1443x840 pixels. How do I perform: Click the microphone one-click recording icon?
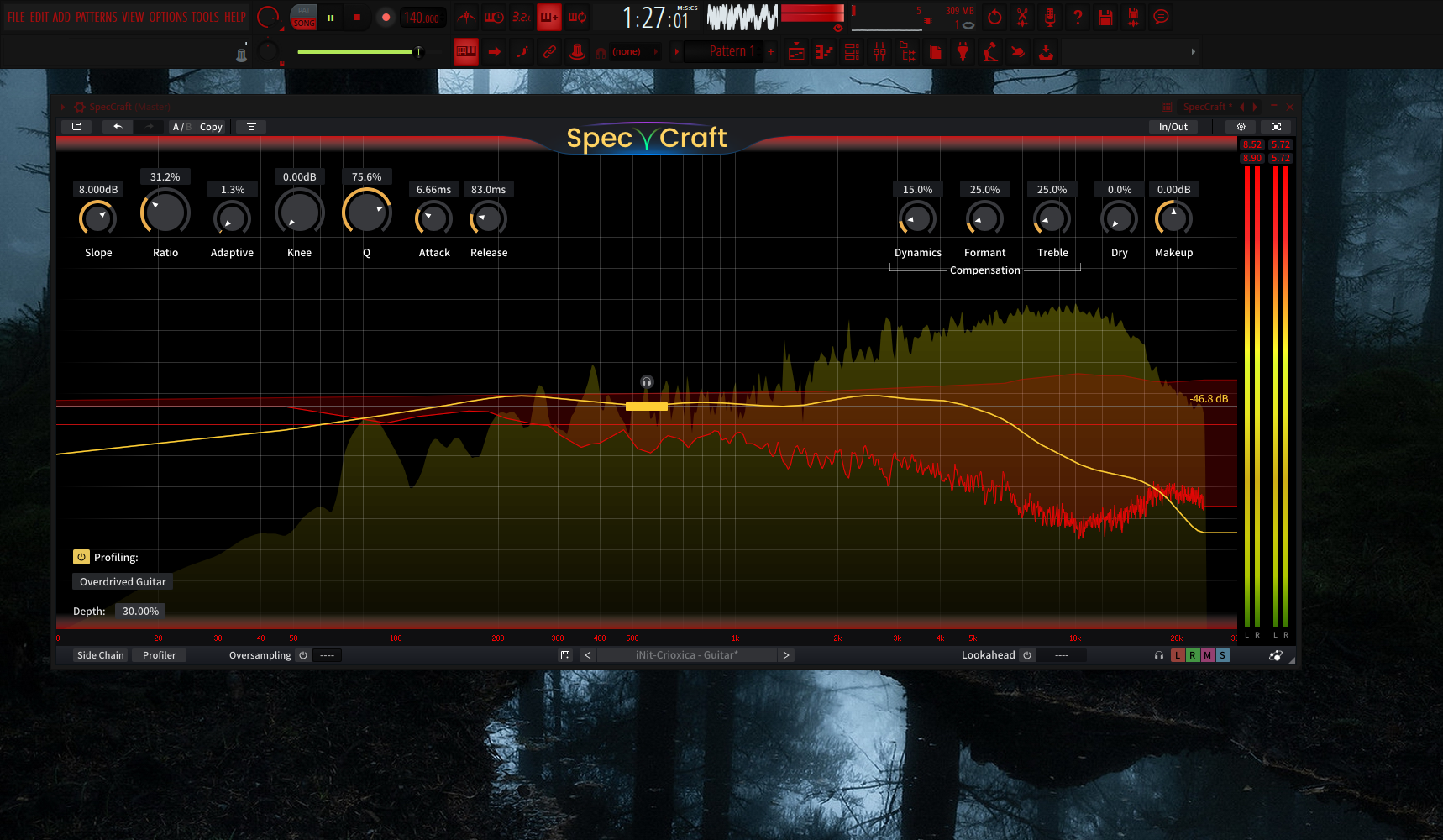[1050, 17]
